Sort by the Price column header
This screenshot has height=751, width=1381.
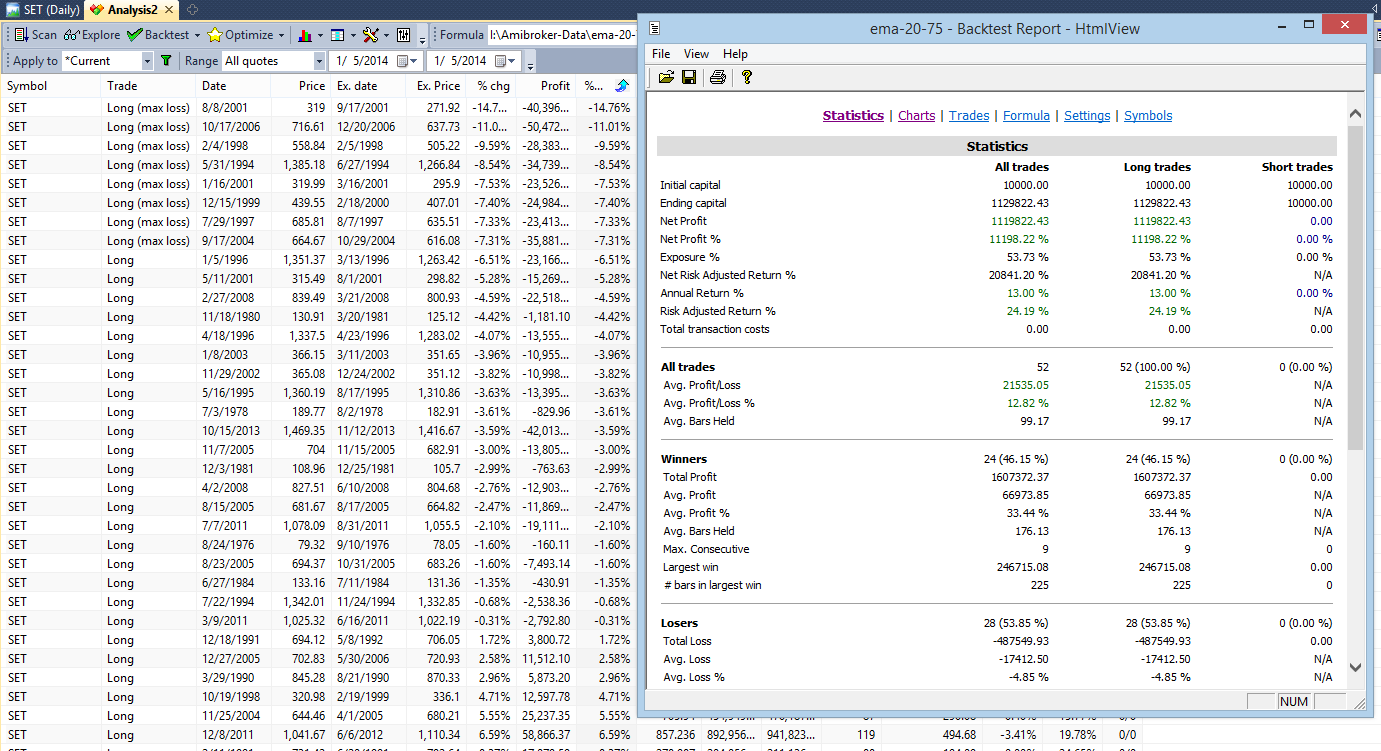[x=300, y=86]
